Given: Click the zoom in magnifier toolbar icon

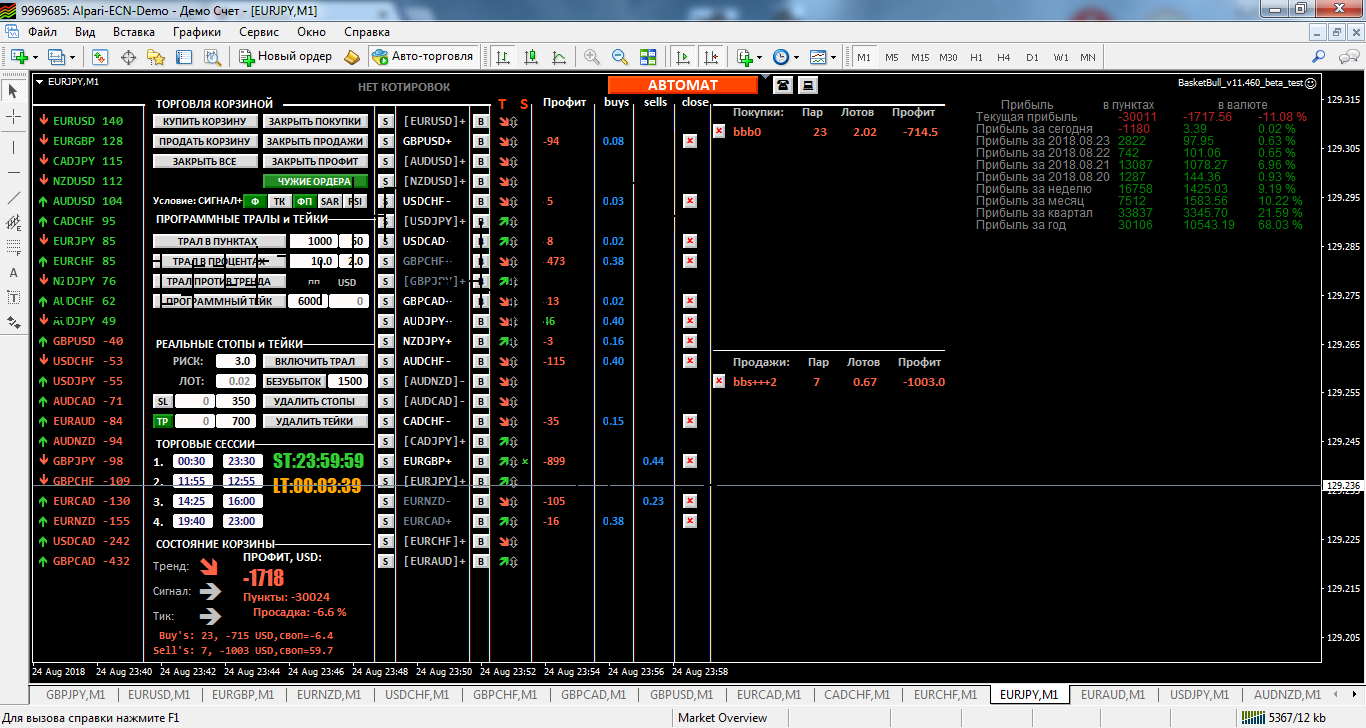Looking at the screenshot, I should click(592, 57).
